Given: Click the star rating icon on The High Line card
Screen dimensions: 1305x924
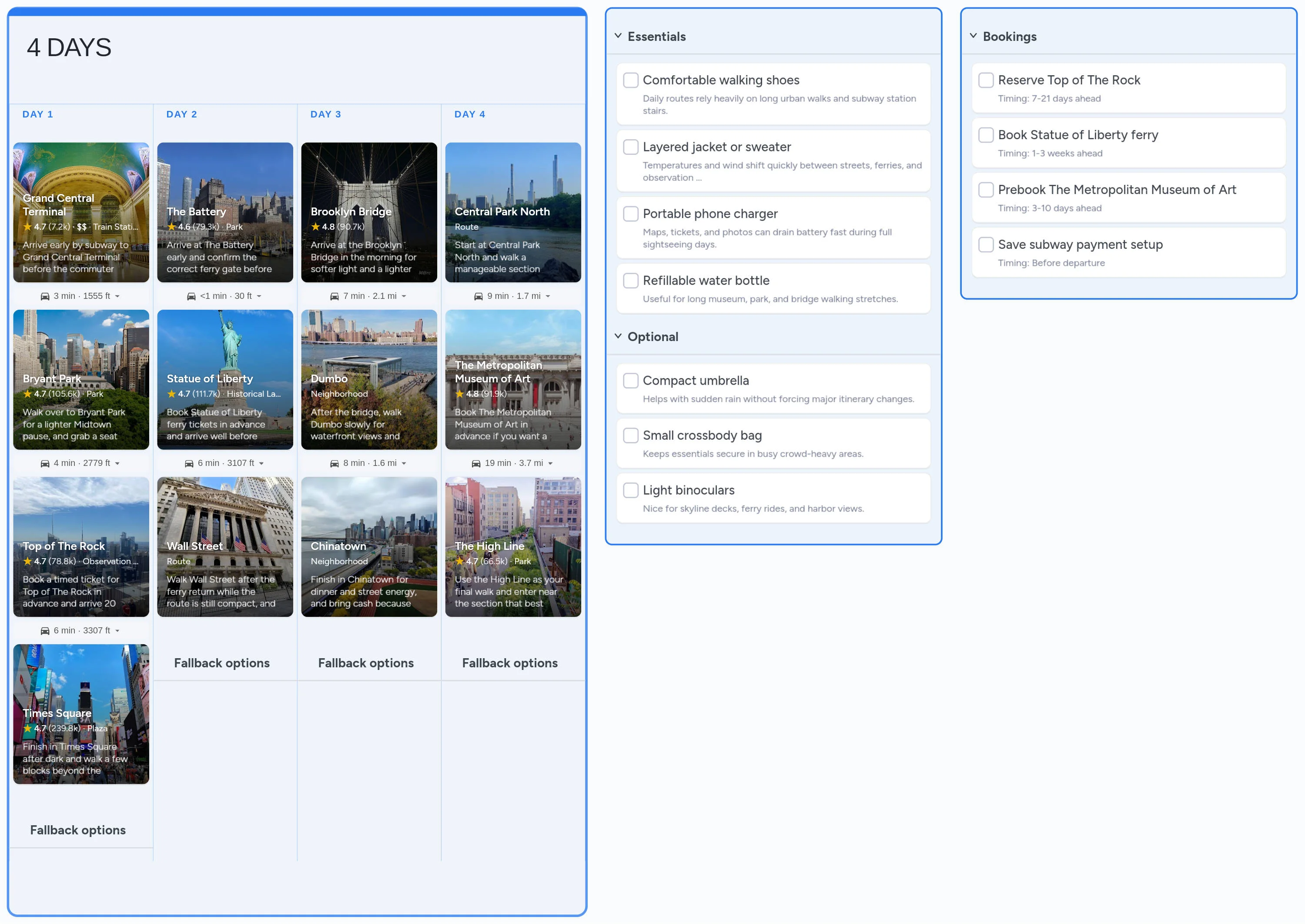Looking at the screenshot, I should pyautogui.click(x=458, y=561).
